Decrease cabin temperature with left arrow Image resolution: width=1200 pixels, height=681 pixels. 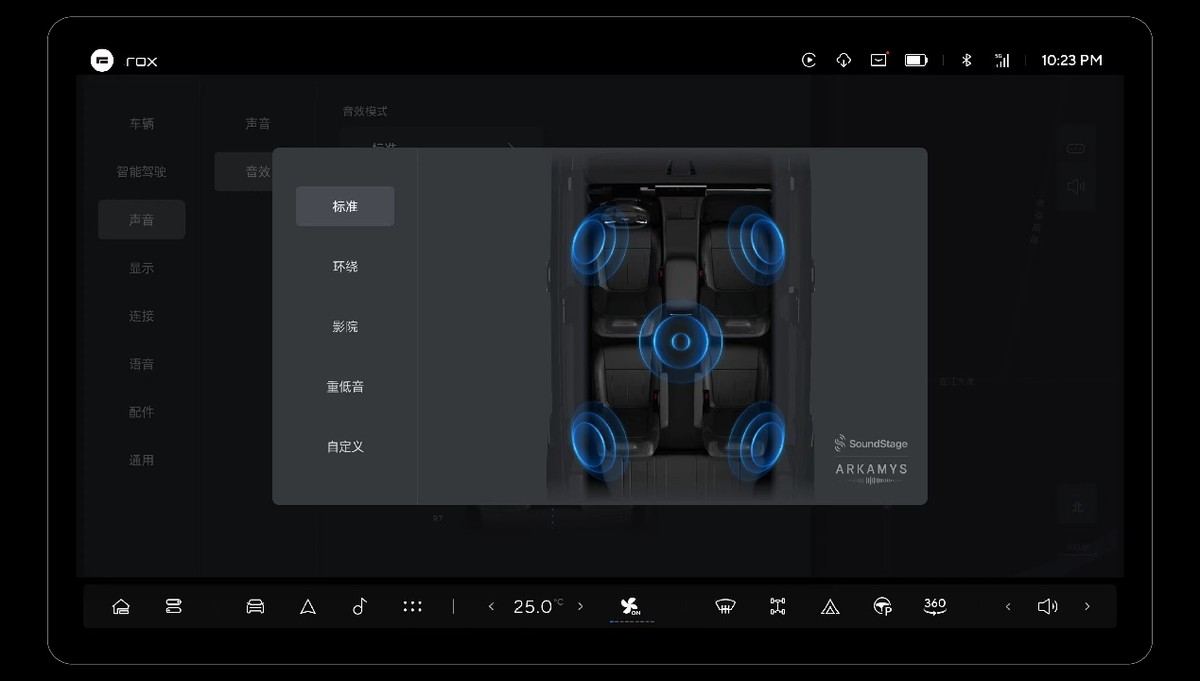pyautogui.click(x=491, y=606)
